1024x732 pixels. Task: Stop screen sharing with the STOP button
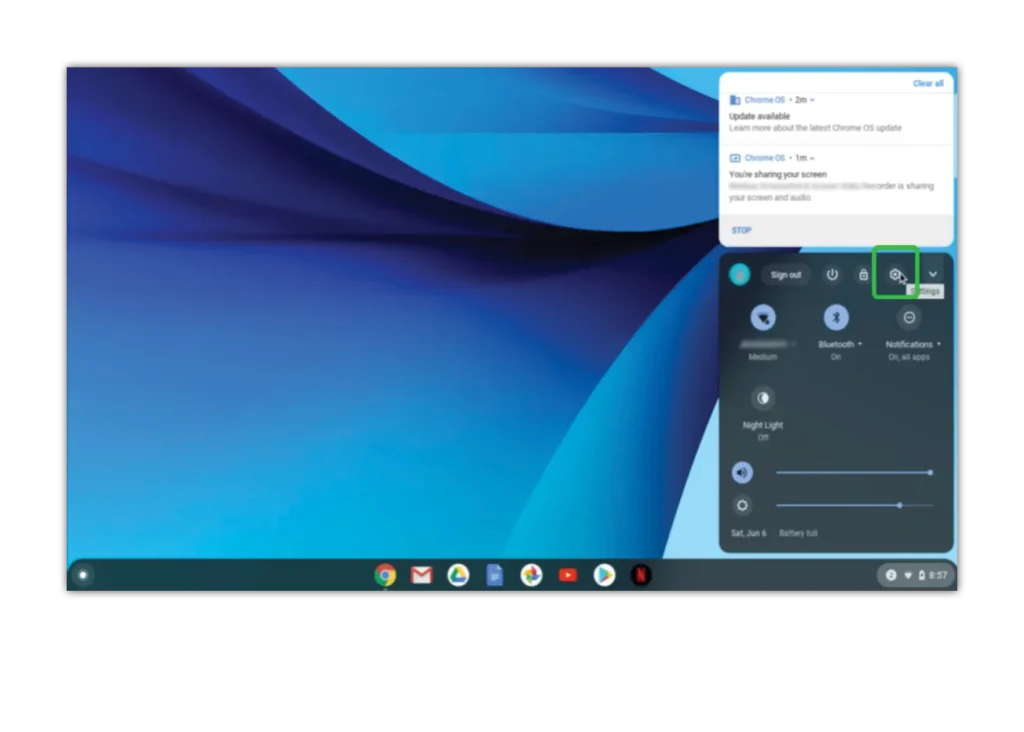741,231
